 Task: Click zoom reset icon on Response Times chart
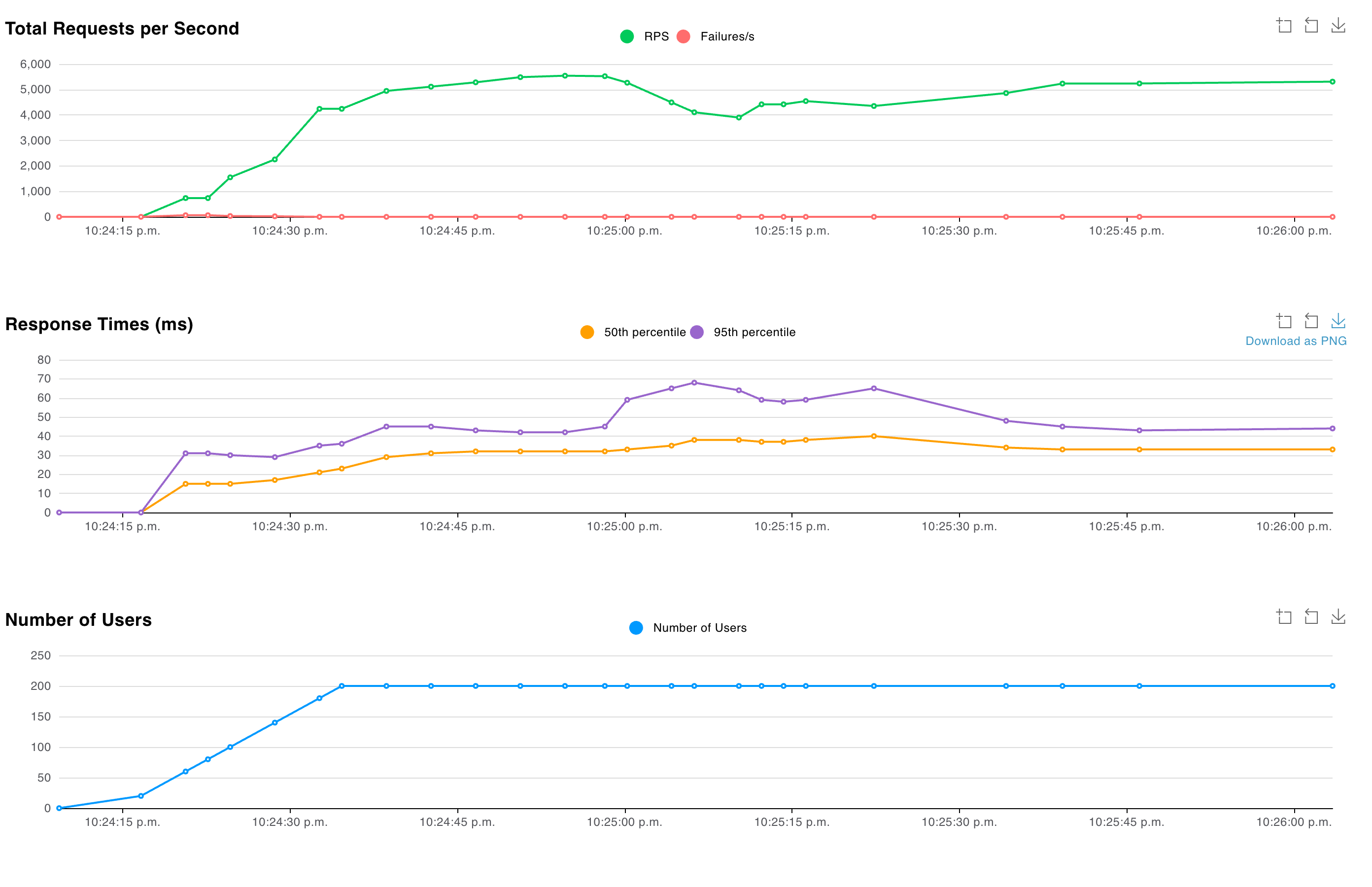pyautogui.click(x=1311, y=321)
